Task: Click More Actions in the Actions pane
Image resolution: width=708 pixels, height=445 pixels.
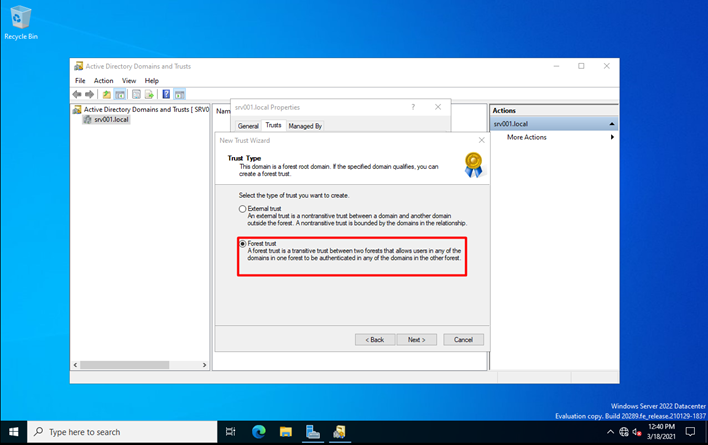Action: (526, 137)
